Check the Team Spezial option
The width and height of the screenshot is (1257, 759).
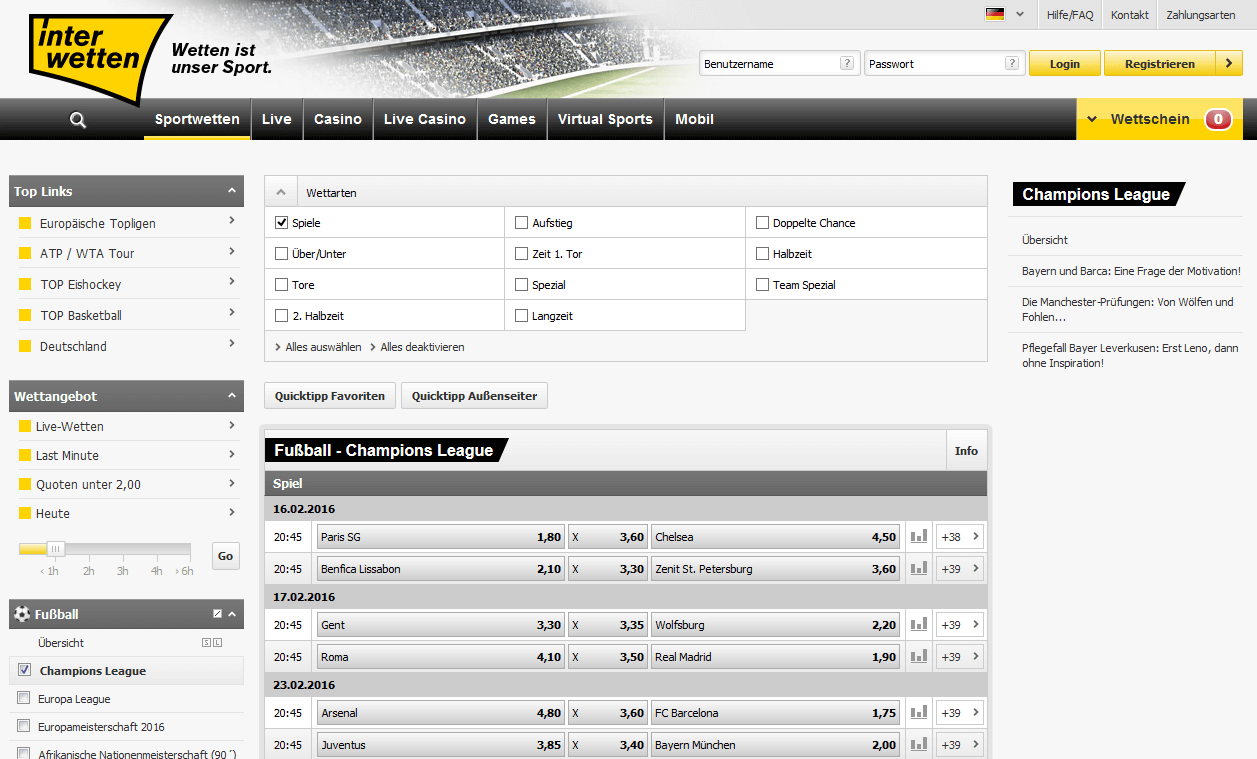762,285
